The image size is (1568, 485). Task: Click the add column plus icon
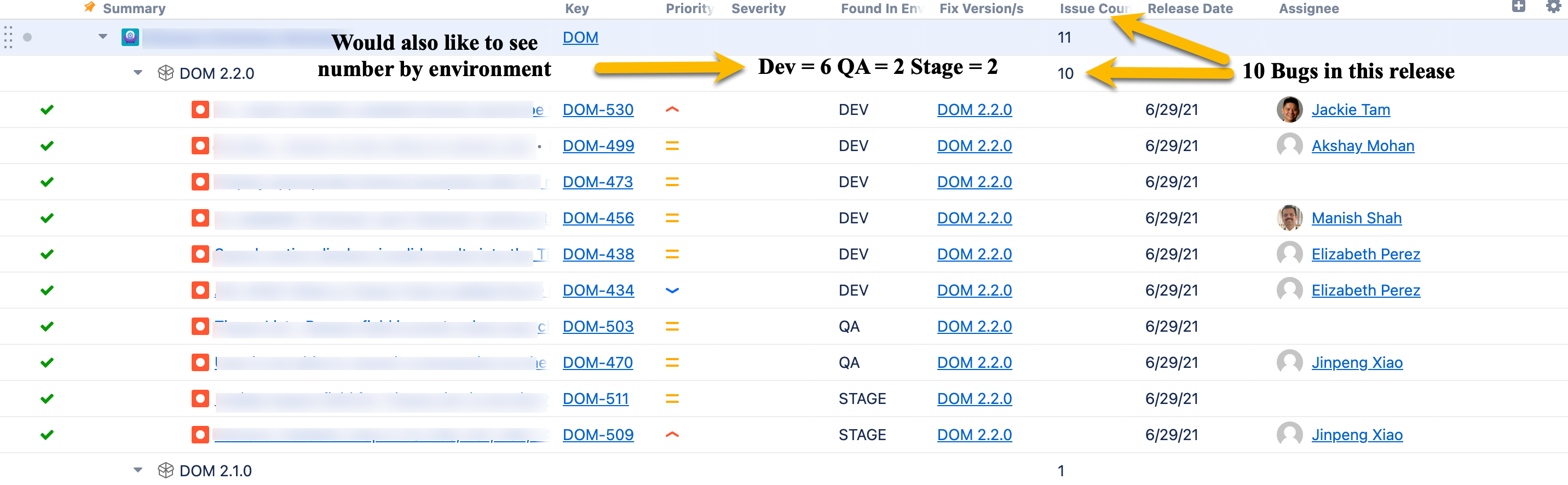pos(1519,7)
